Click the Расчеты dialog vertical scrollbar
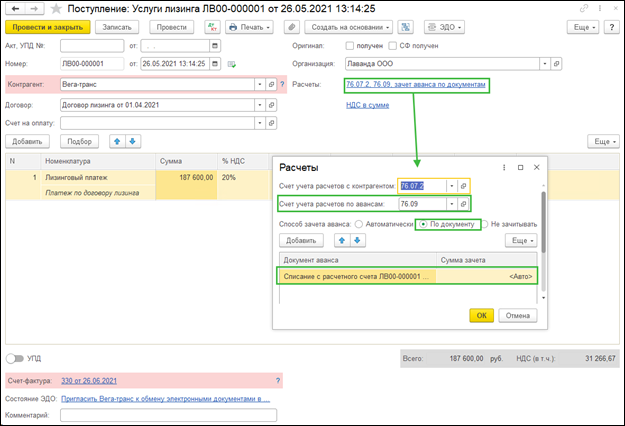The width and height of the screenshot is (625, 426). (x=543, y=222)
